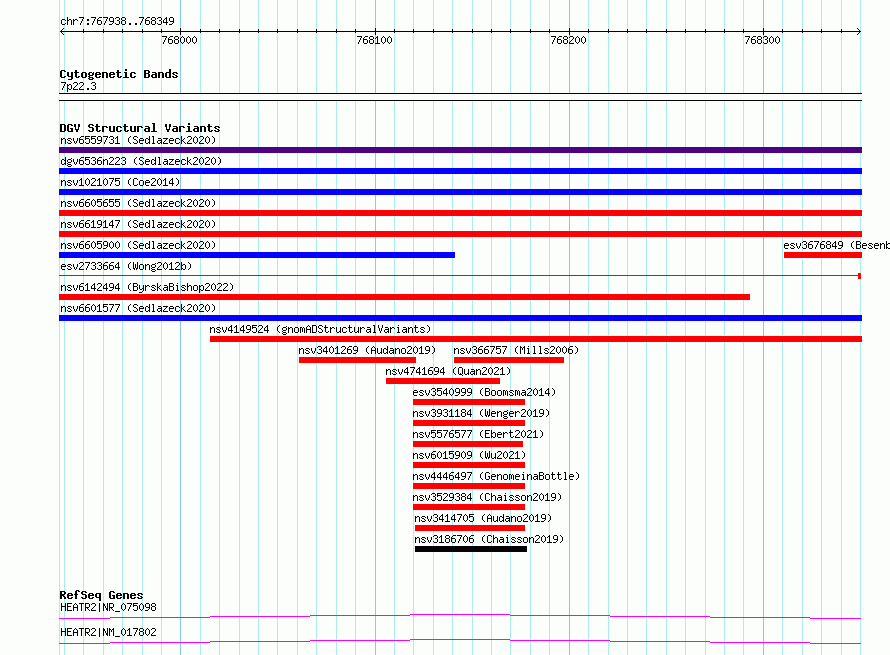This screenshot has width=890, height=655.
Task: Select the red nsv3401269 variant bar
Action: (x=358, y=360)
